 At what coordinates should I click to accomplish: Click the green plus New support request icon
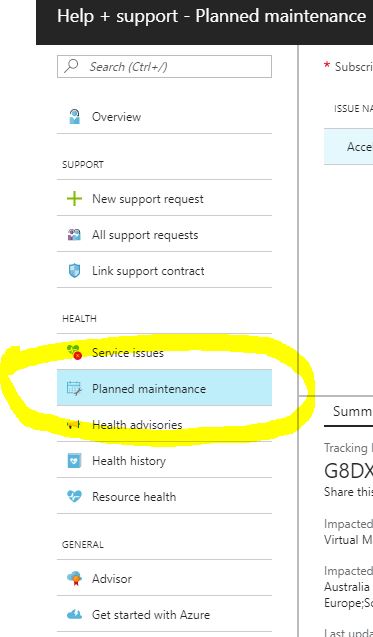74,199
